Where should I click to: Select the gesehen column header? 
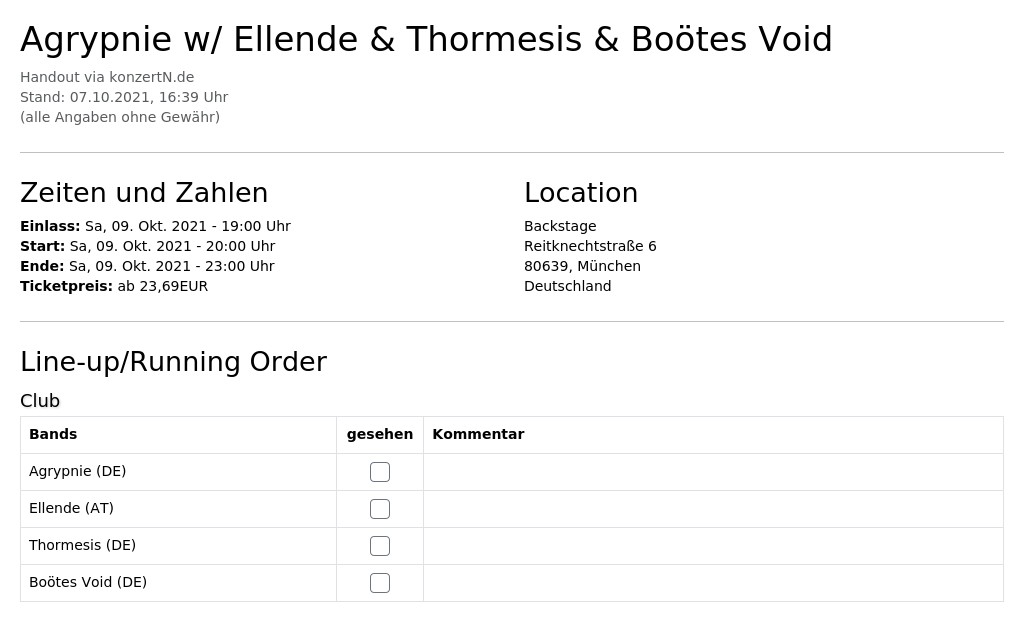coord(379,434)
